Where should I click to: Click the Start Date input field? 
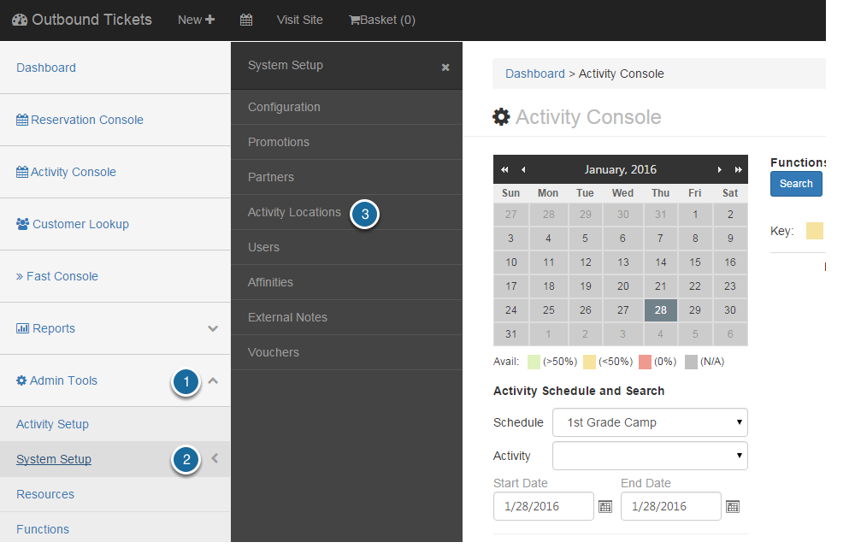pyautogui.click(x=543, y=507)
